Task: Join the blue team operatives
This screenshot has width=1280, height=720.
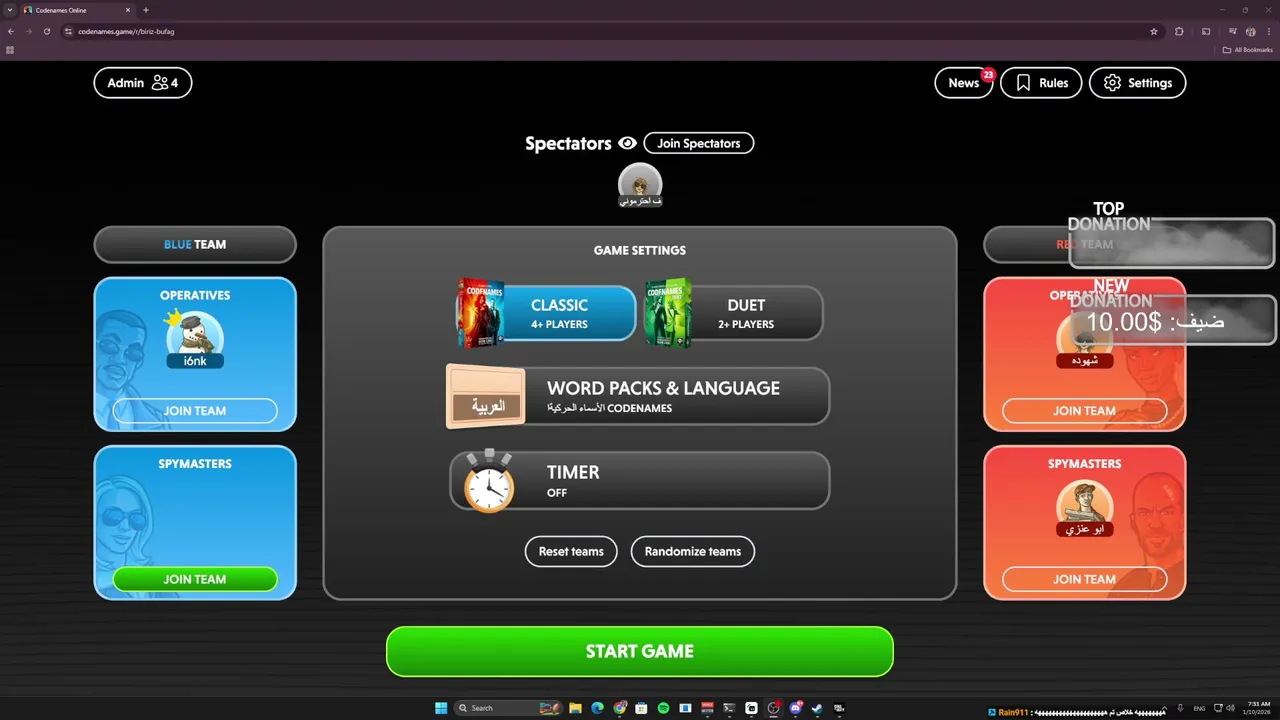Action: (195, 410)
